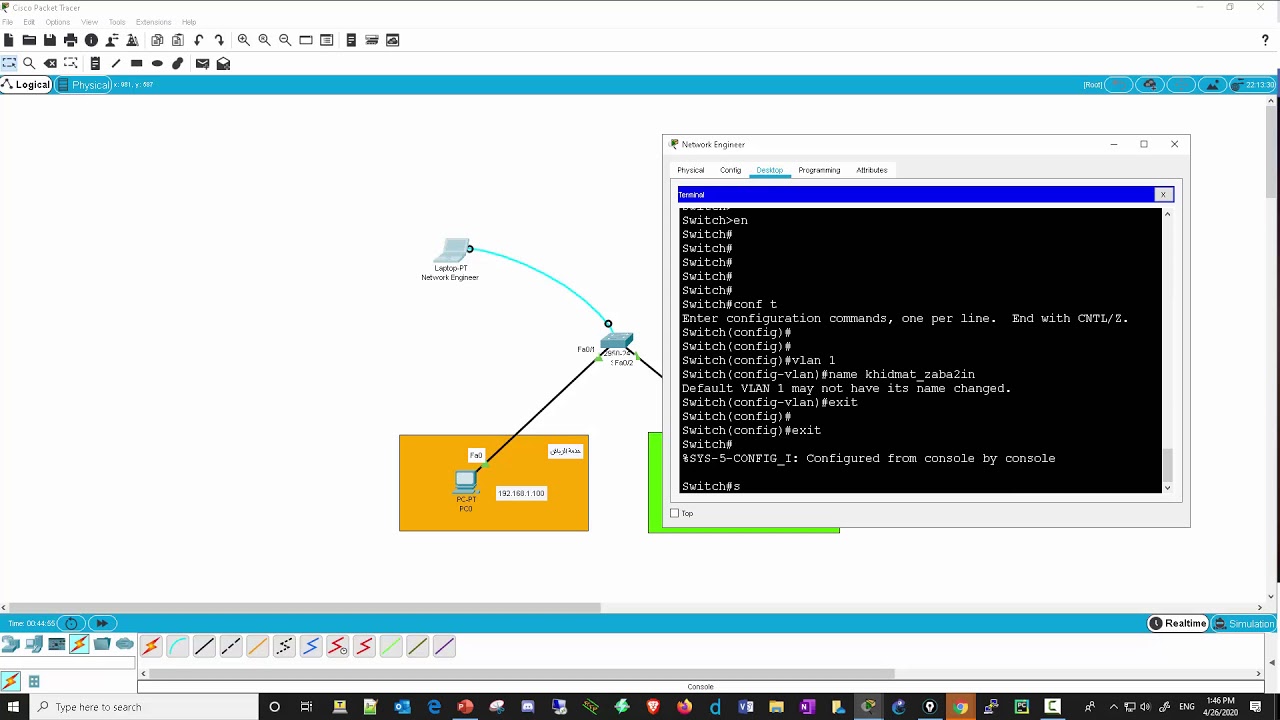
Task: Click the workspace horizontal scrollbar
Action: 305,607
